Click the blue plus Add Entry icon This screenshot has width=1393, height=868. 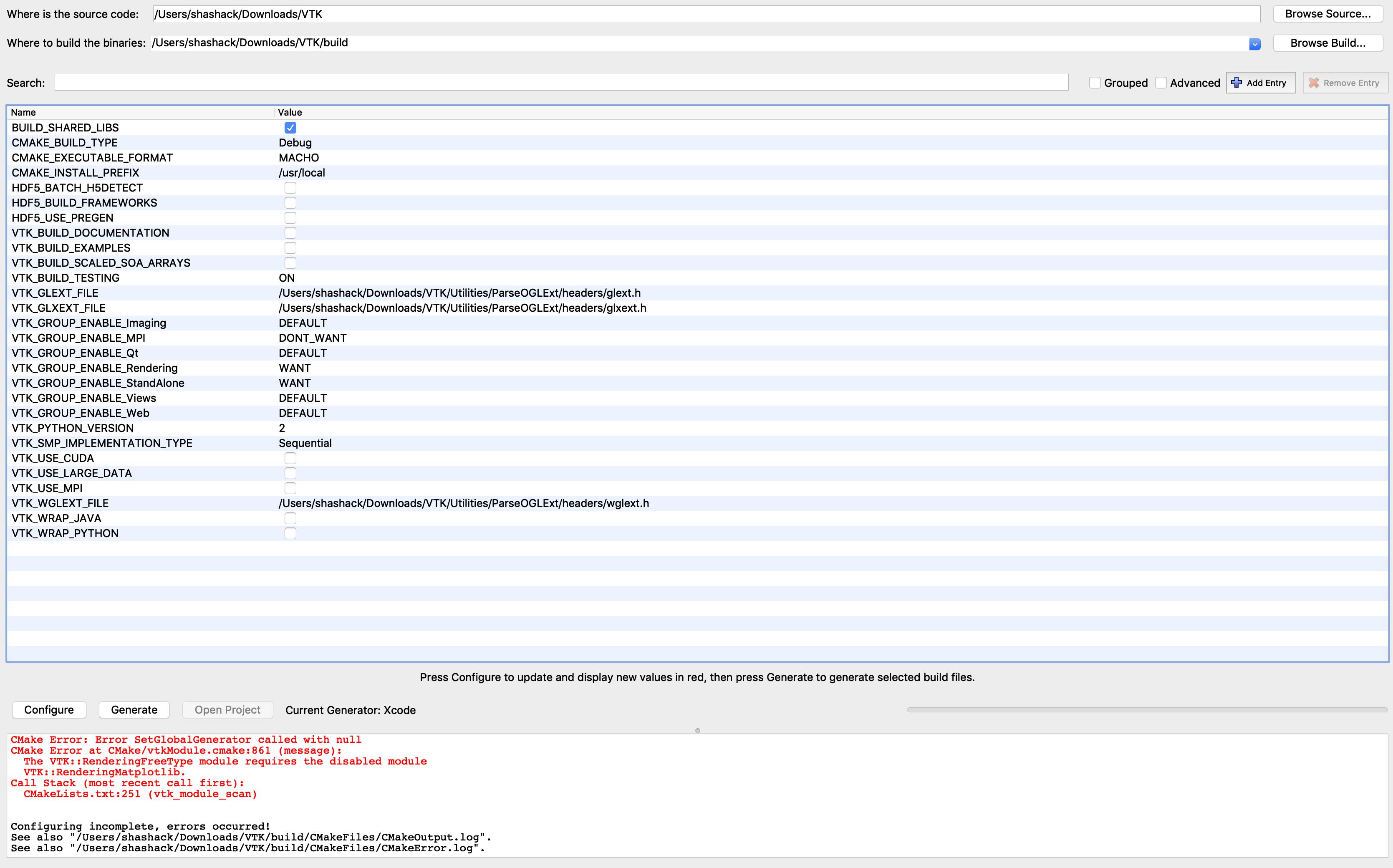pos(1237,83)
